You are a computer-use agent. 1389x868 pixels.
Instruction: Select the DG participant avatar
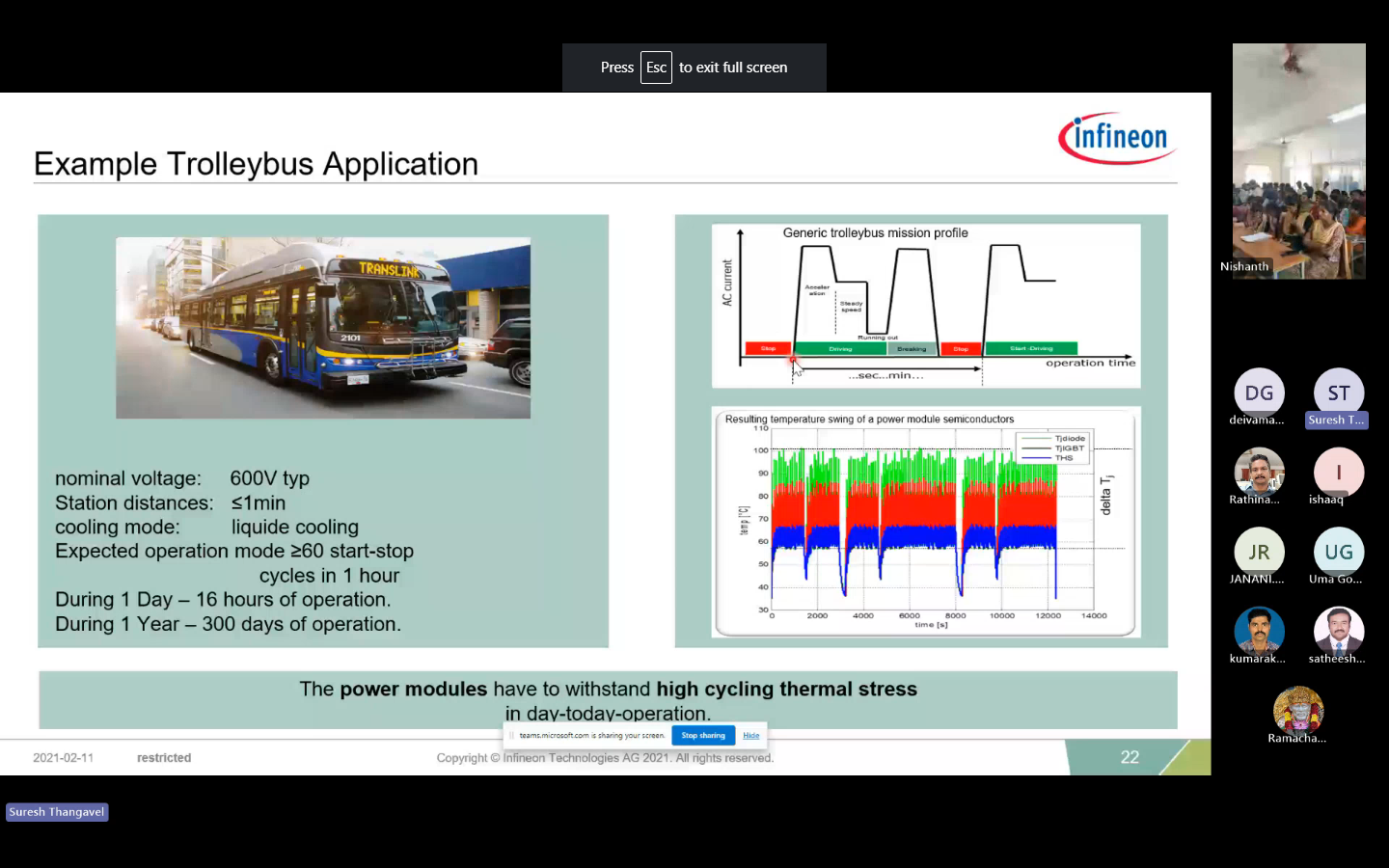(x=1259, y=393)
